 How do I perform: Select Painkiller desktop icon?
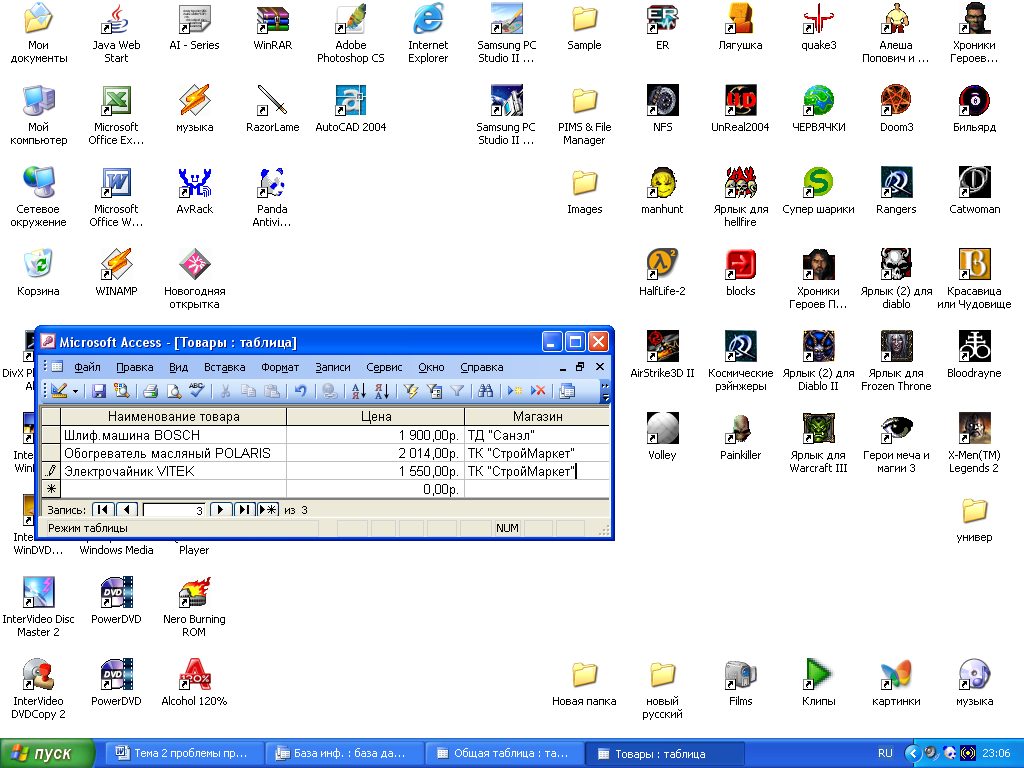point(740,437)
